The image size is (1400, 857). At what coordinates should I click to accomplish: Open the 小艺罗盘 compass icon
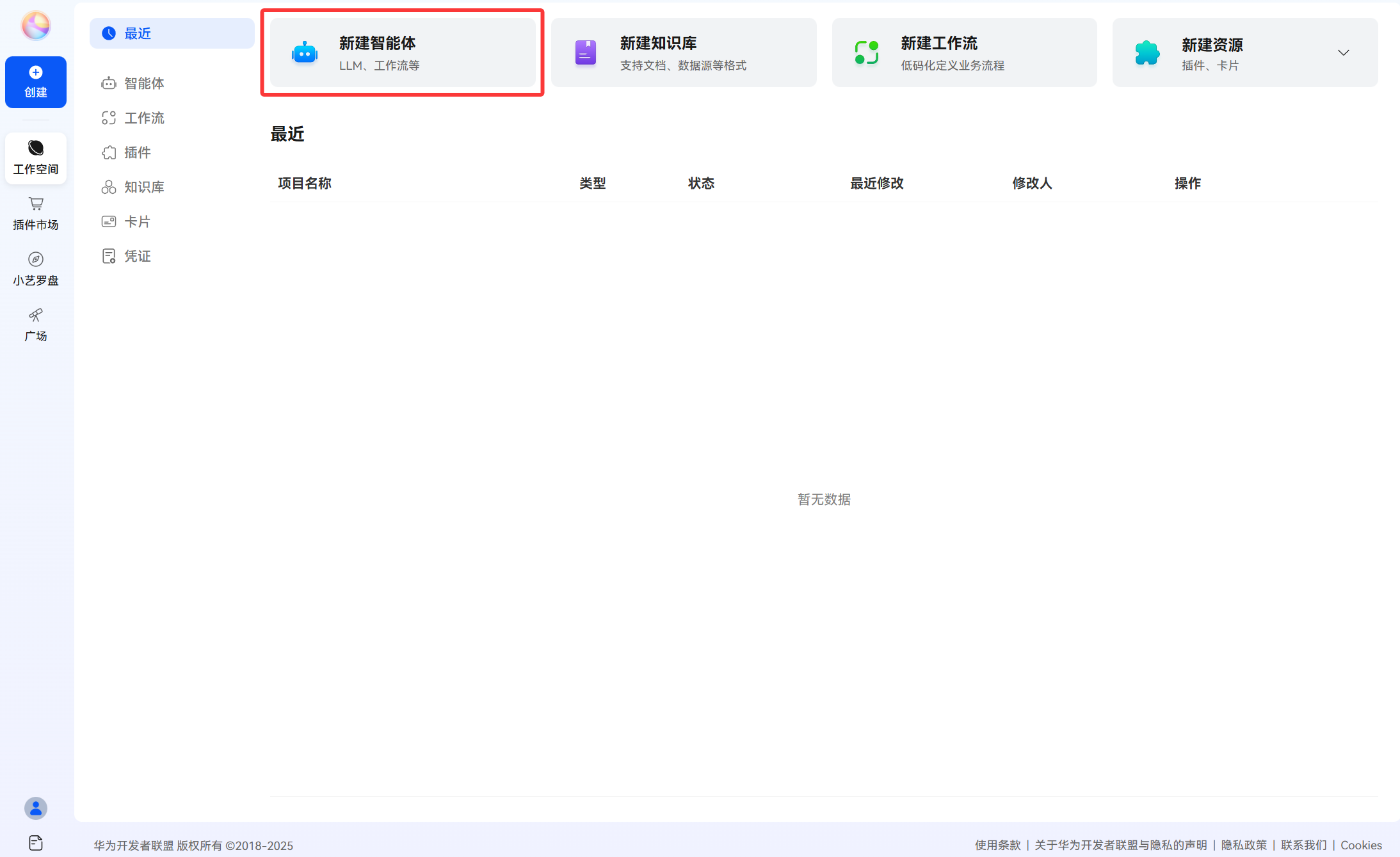(x=36, y=269)
